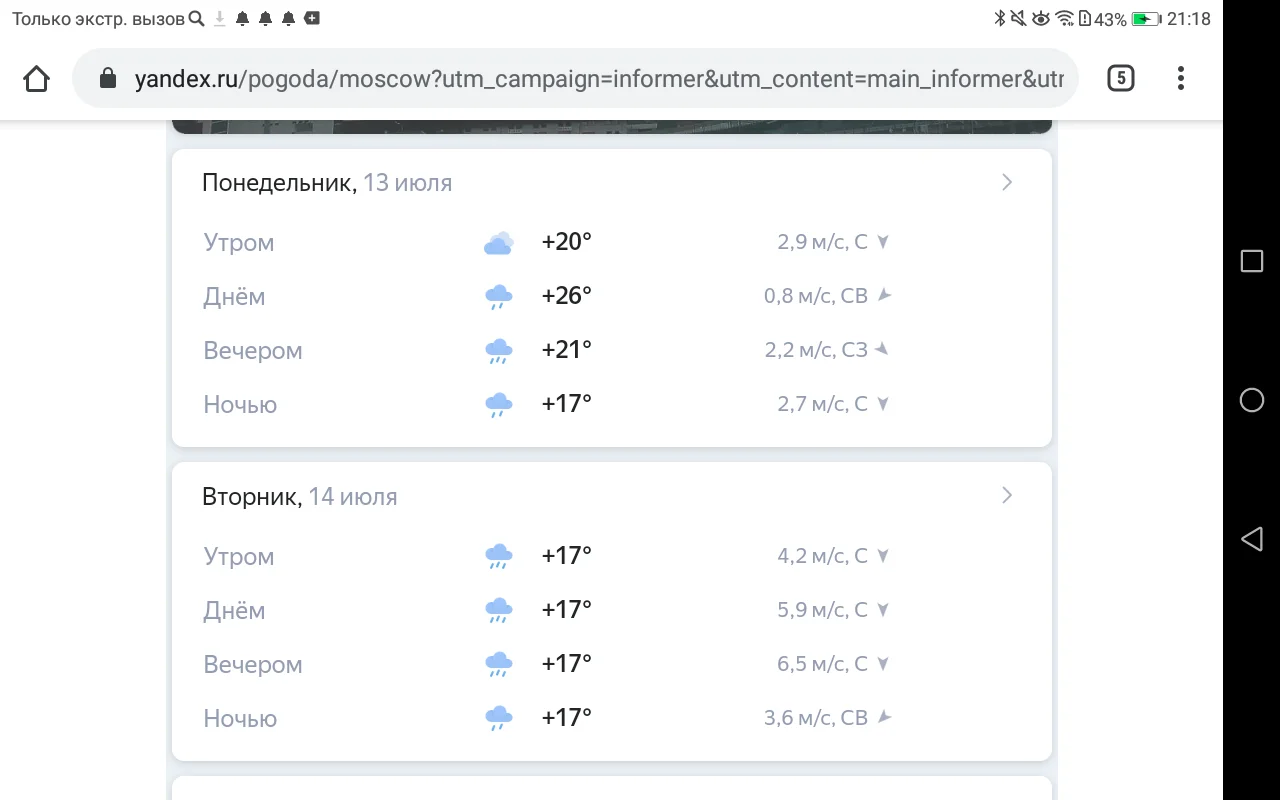Click the north wind direction arrow for Monday morning
Viewport: 1280px width, 800px height.
pyautogui.click(x=882, y=241)
